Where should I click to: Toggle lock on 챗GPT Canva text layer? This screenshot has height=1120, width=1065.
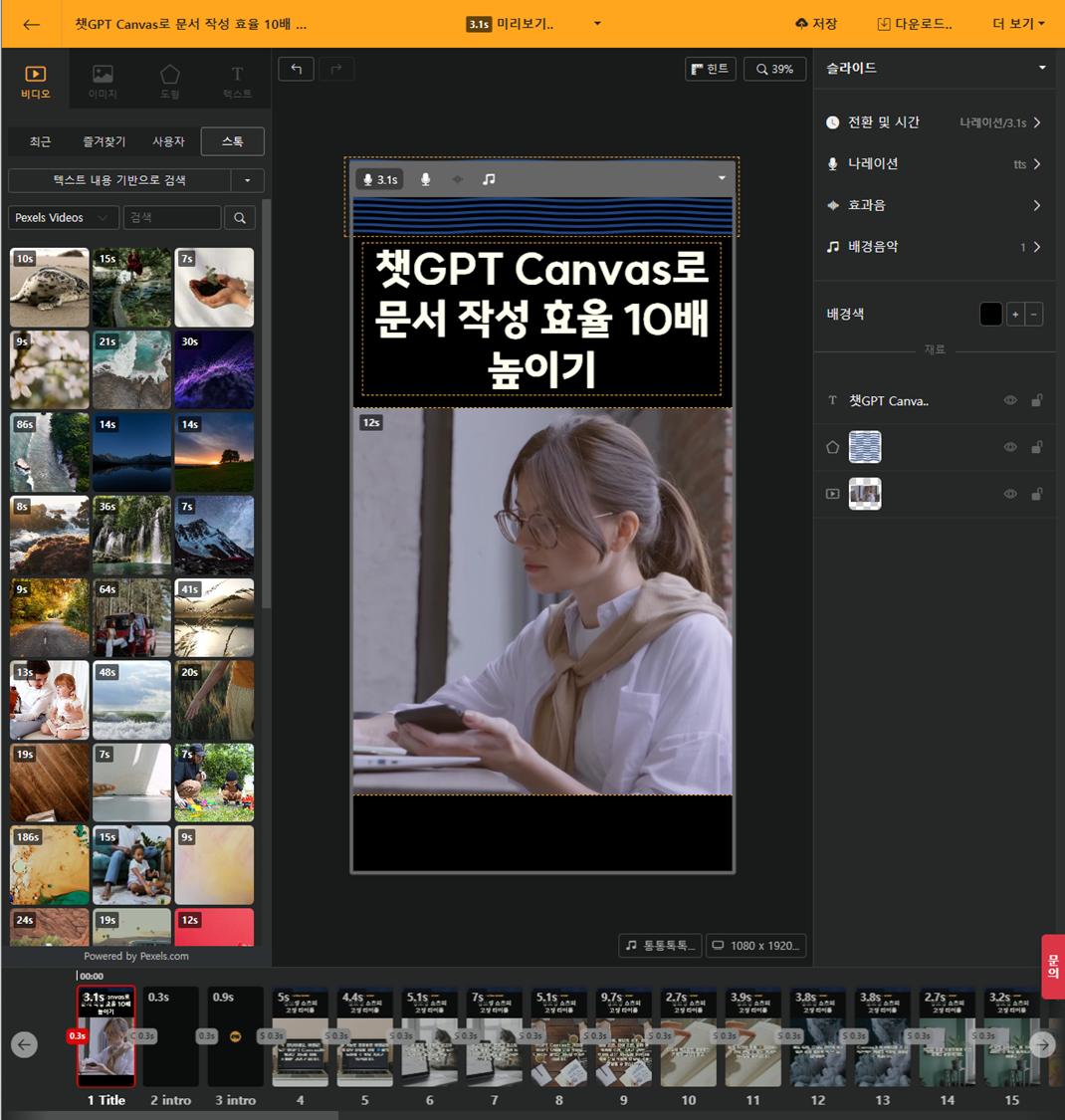click(1036, 401)
